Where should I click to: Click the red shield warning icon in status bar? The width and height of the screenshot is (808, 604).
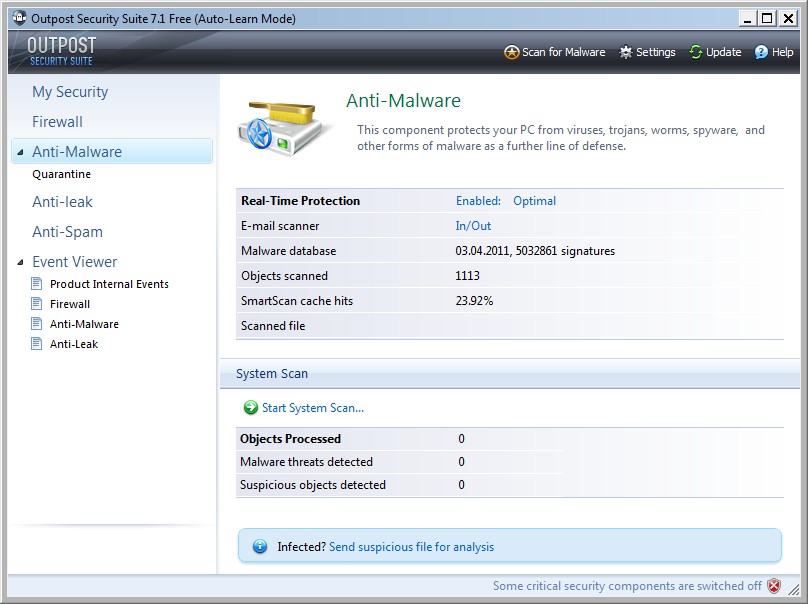(x=773, y=586)
